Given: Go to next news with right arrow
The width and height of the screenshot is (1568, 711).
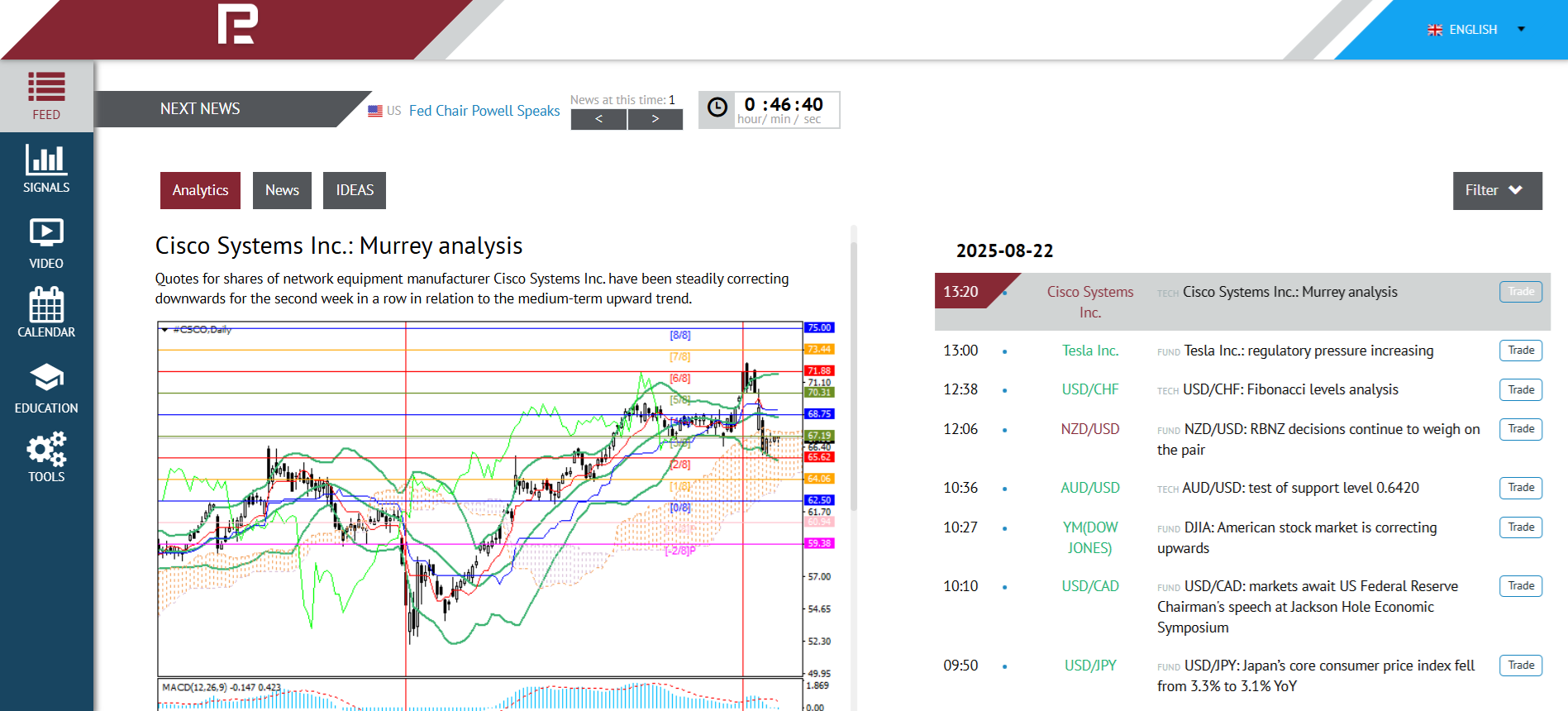Looking at the screenshot, I should pos(655,119).
